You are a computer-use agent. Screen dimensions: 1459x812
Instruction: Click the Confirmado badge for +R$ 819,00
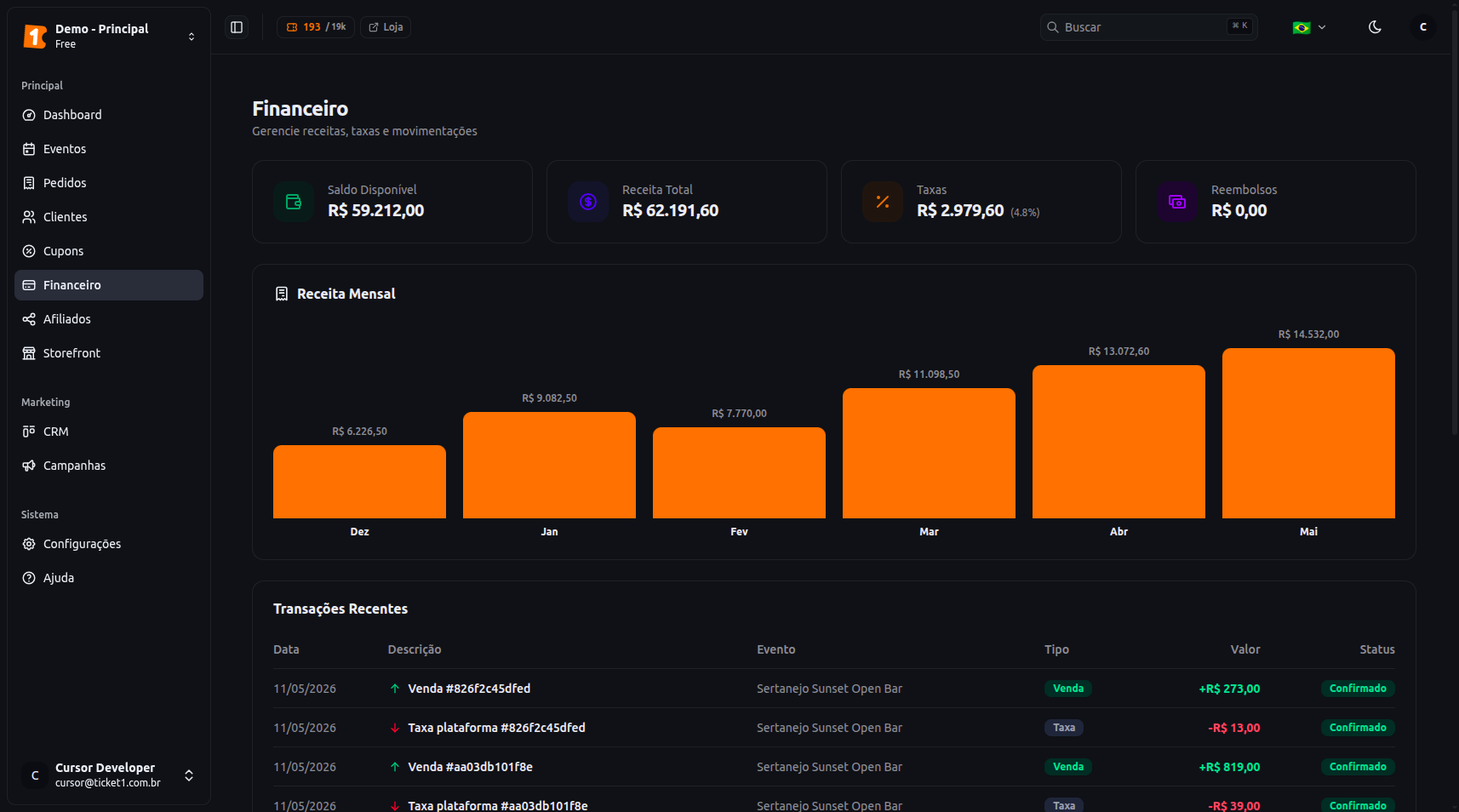point(1358,767)
